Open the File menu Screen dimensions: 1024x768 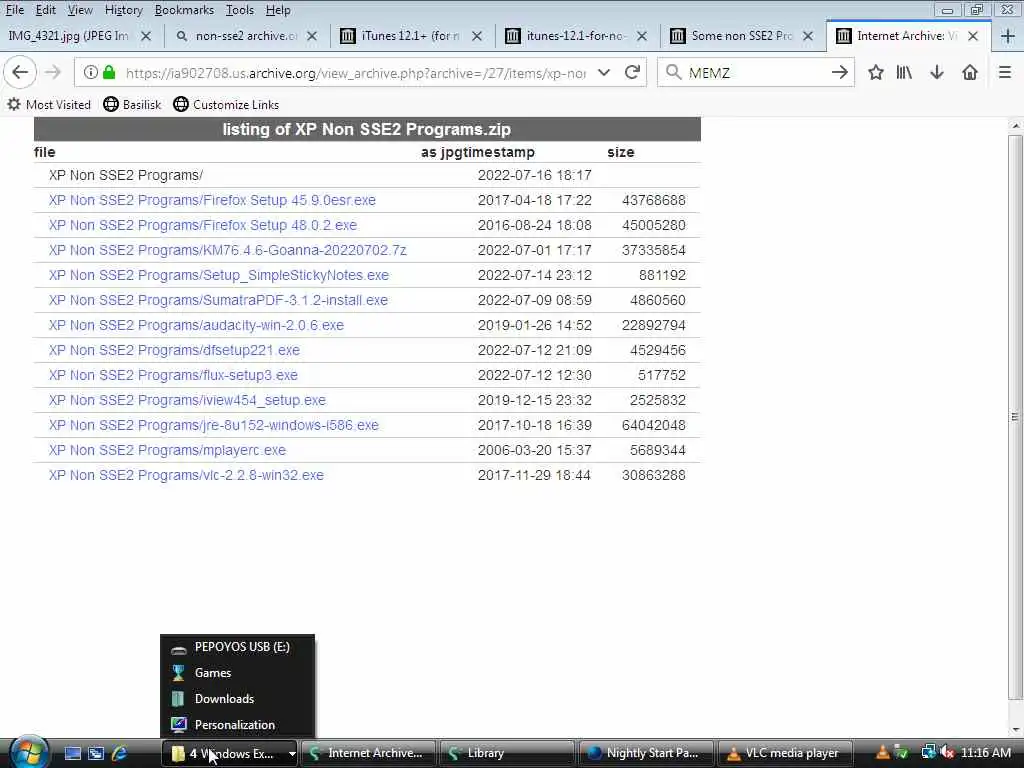click(x=15, y=10)
